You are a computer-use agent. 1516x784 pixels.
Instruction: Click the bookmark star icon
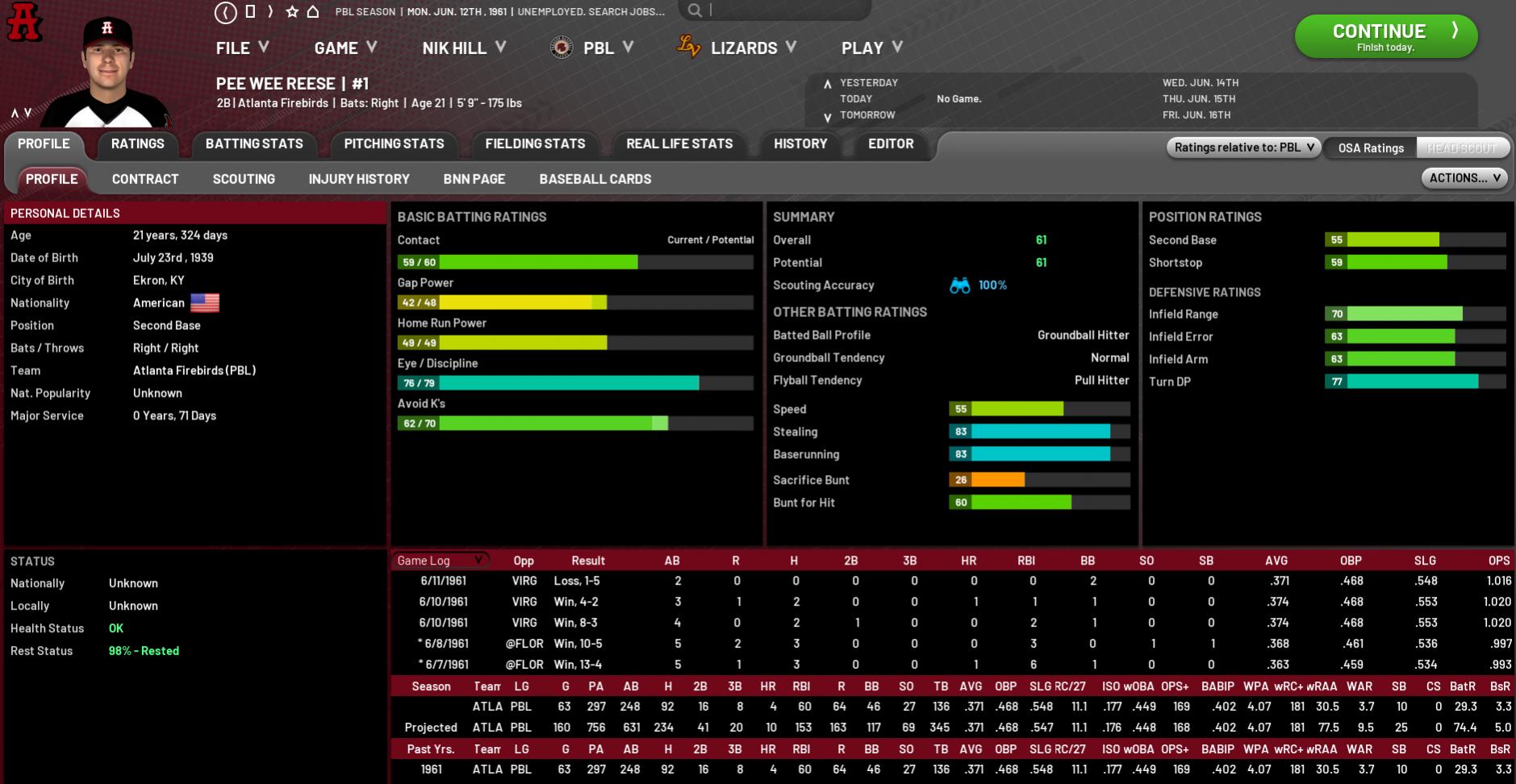click(x=292, y=12)
